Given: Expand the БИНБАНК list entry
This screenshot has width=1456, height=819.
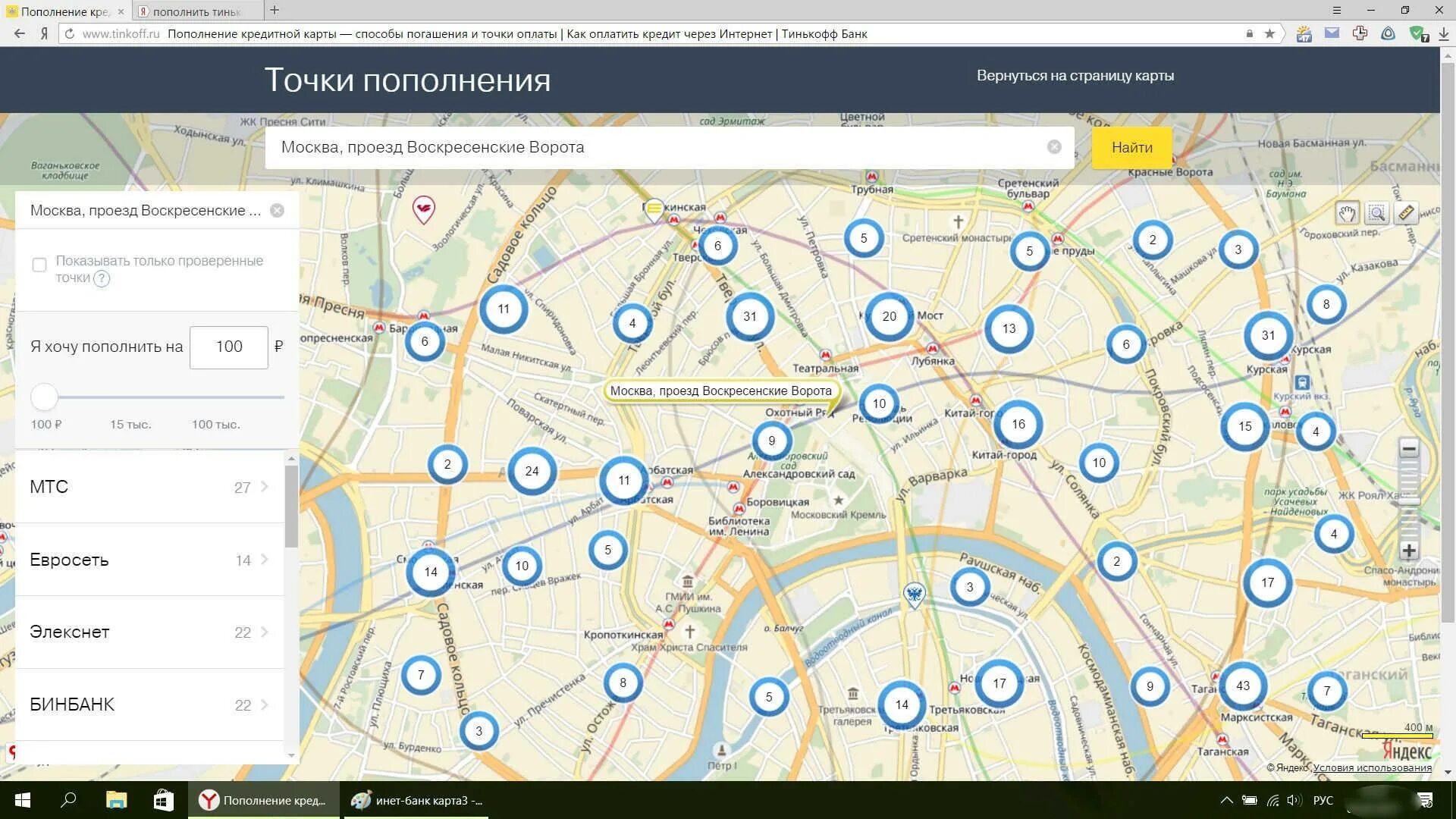Looking at the screenshot, I should coord(150,705).
